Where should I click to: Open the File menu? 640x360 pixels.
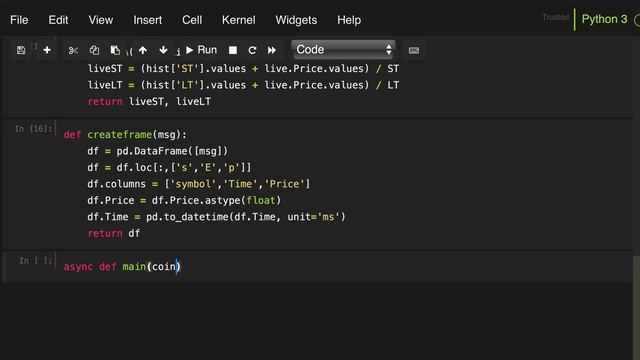coord(19,20)
